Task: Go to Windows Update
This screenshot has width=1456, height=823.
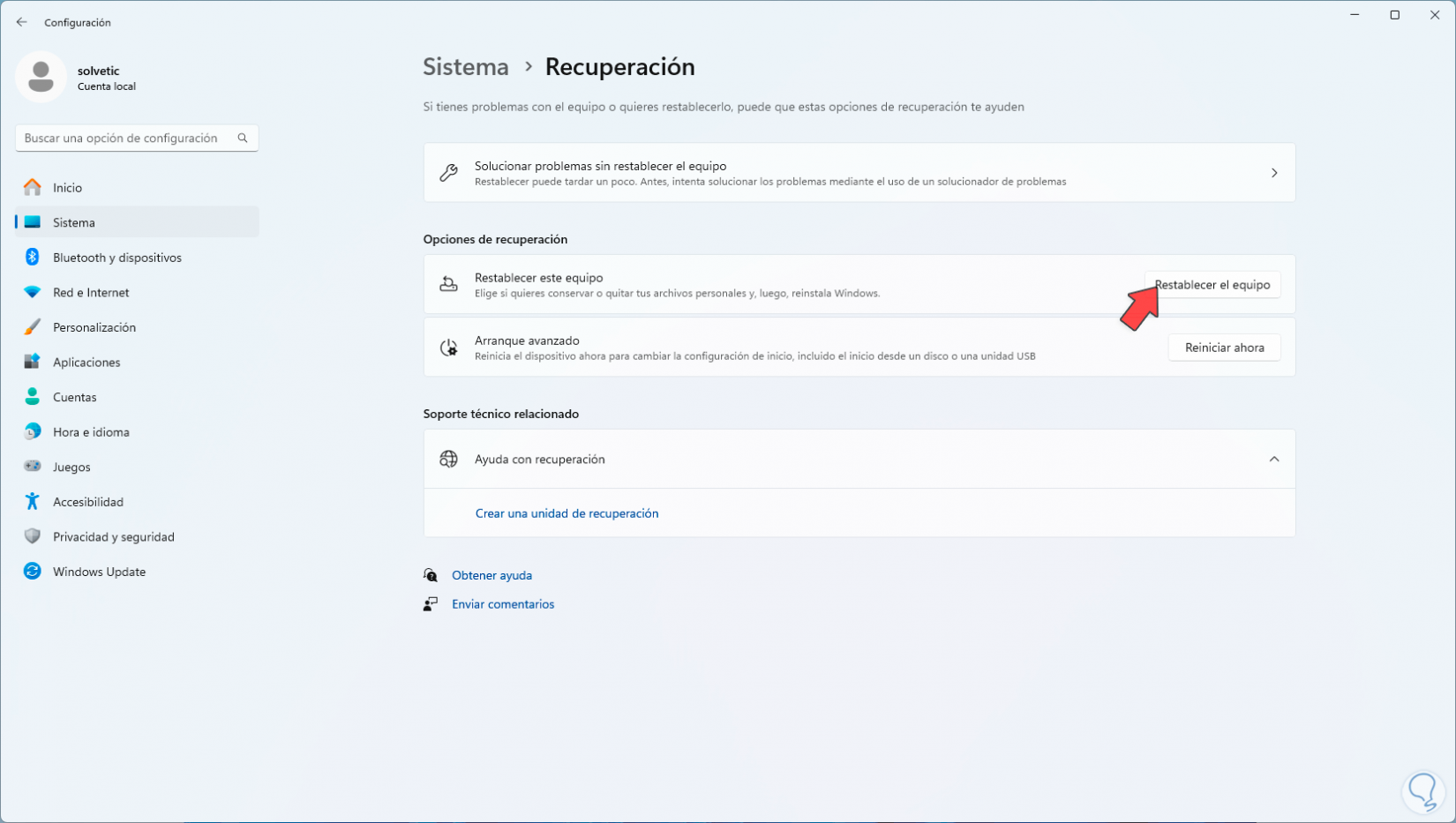Action: click(x=99, y=571)
